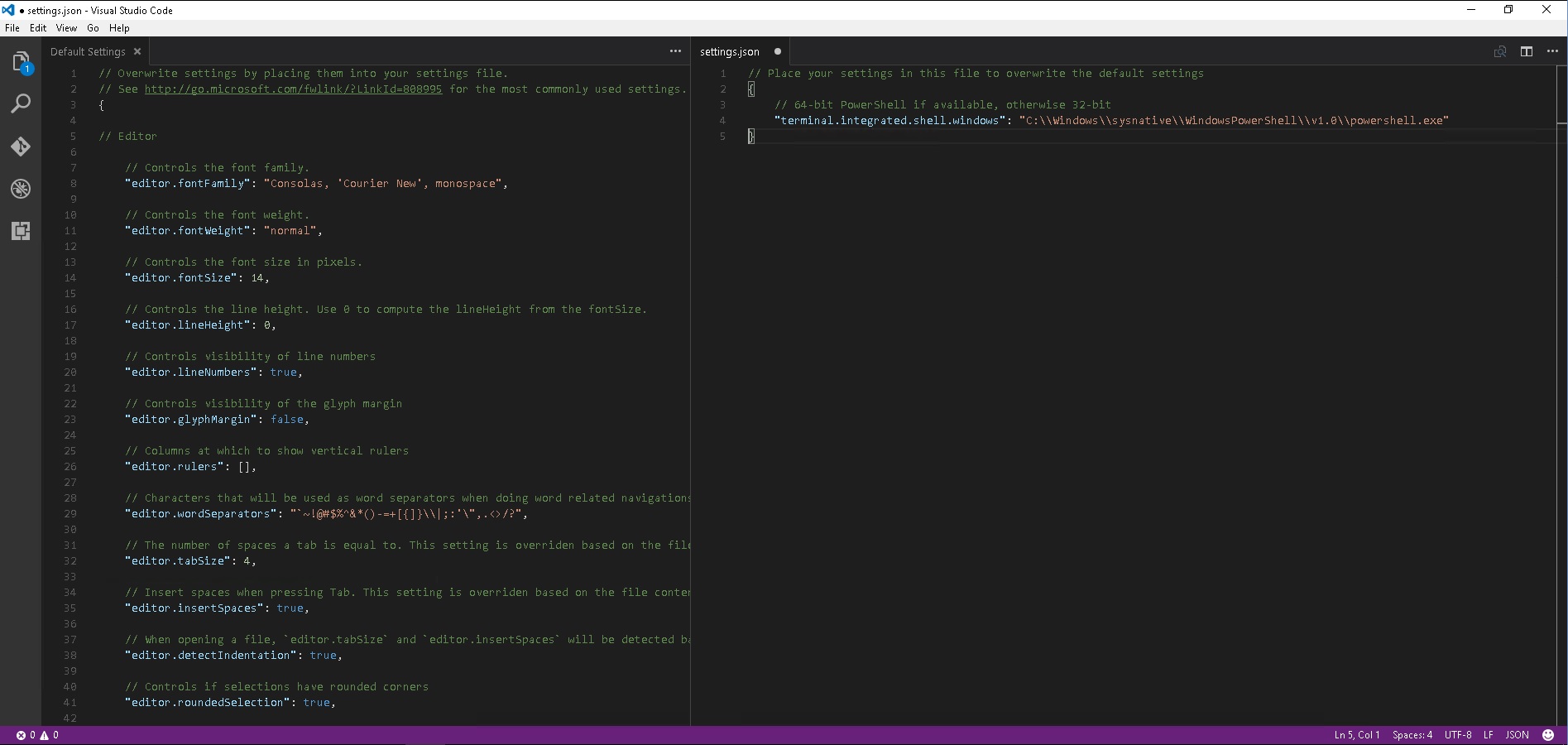Click line number 20 in Default Settings gutter
This screenshot has height=745, width=1568.
(x=70, y=372)
